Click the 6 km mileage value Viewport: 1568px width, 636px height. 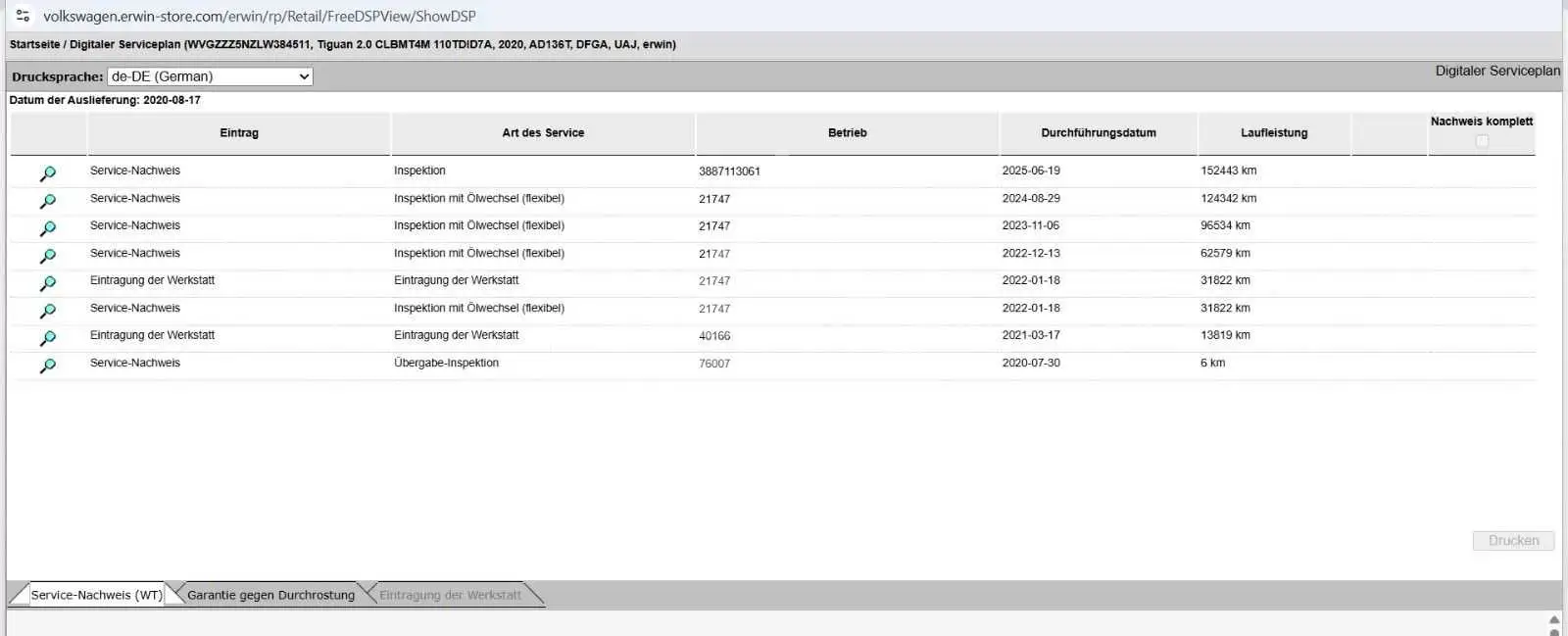pos(1213,363)
